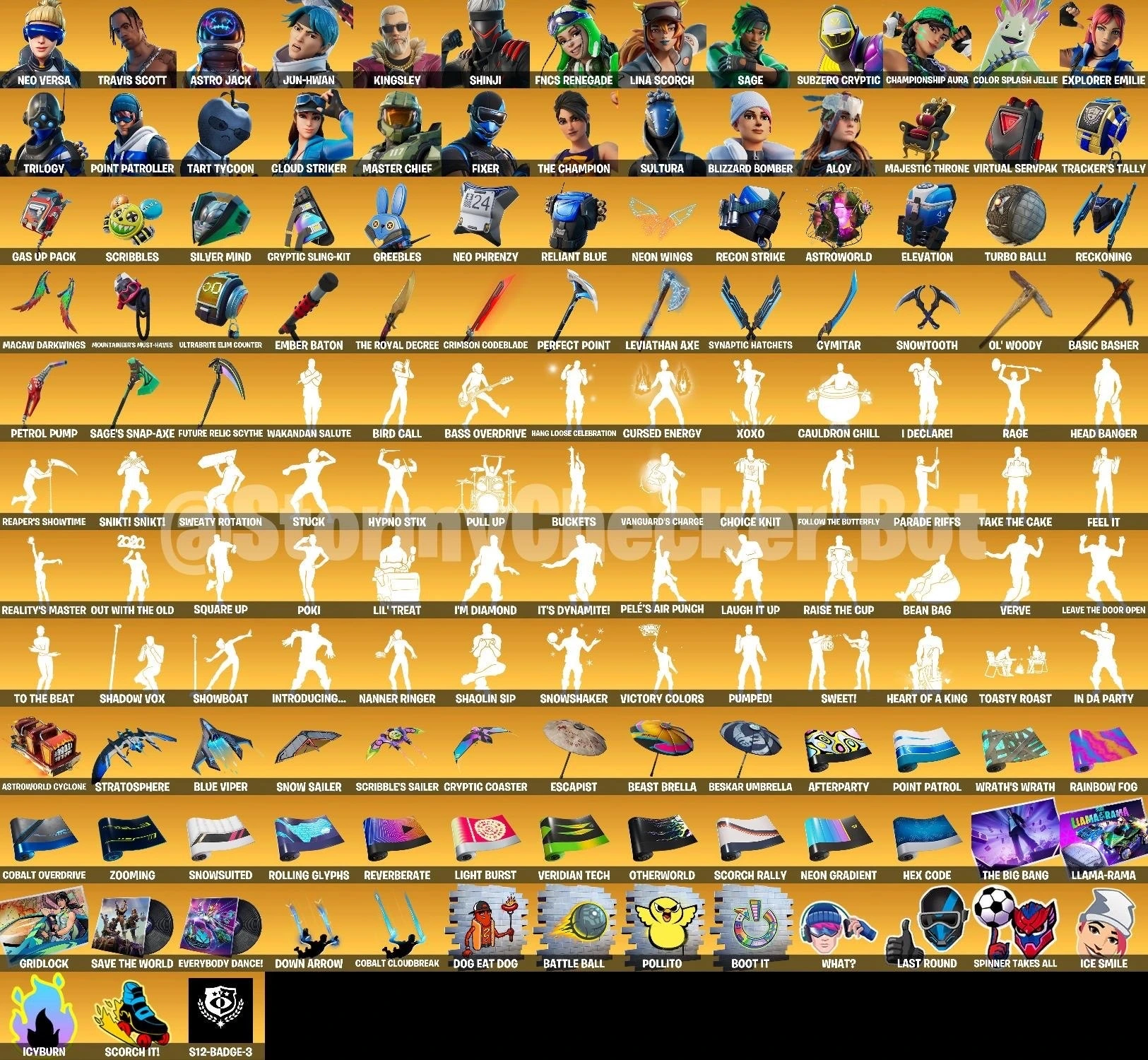The image size is (1148, 1060).
Task: Choose the Majestic Throne back bling
Action: click(927, 132)
